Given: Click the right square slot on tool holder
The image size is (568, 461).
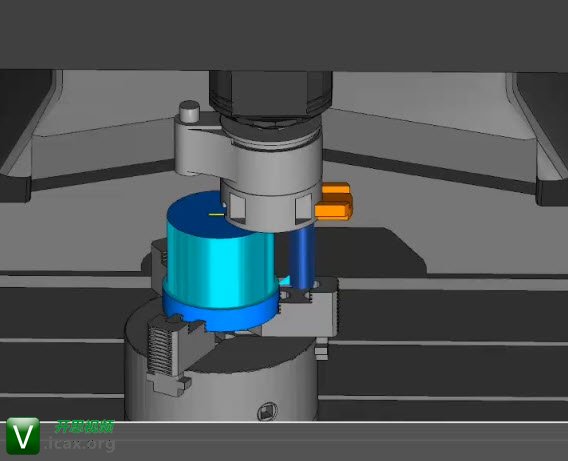Looking at the screenshot, I should pos(304,209).
